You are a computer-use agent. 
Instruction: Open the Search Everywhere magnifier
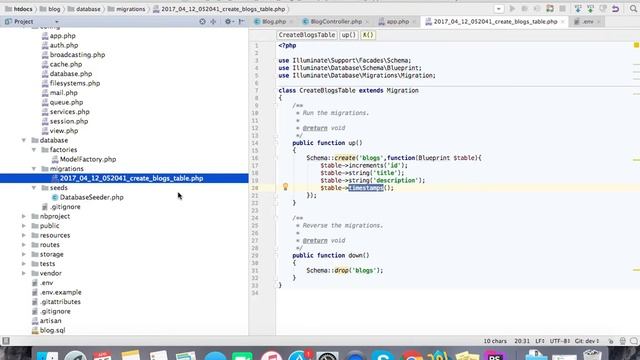point(633,9)
